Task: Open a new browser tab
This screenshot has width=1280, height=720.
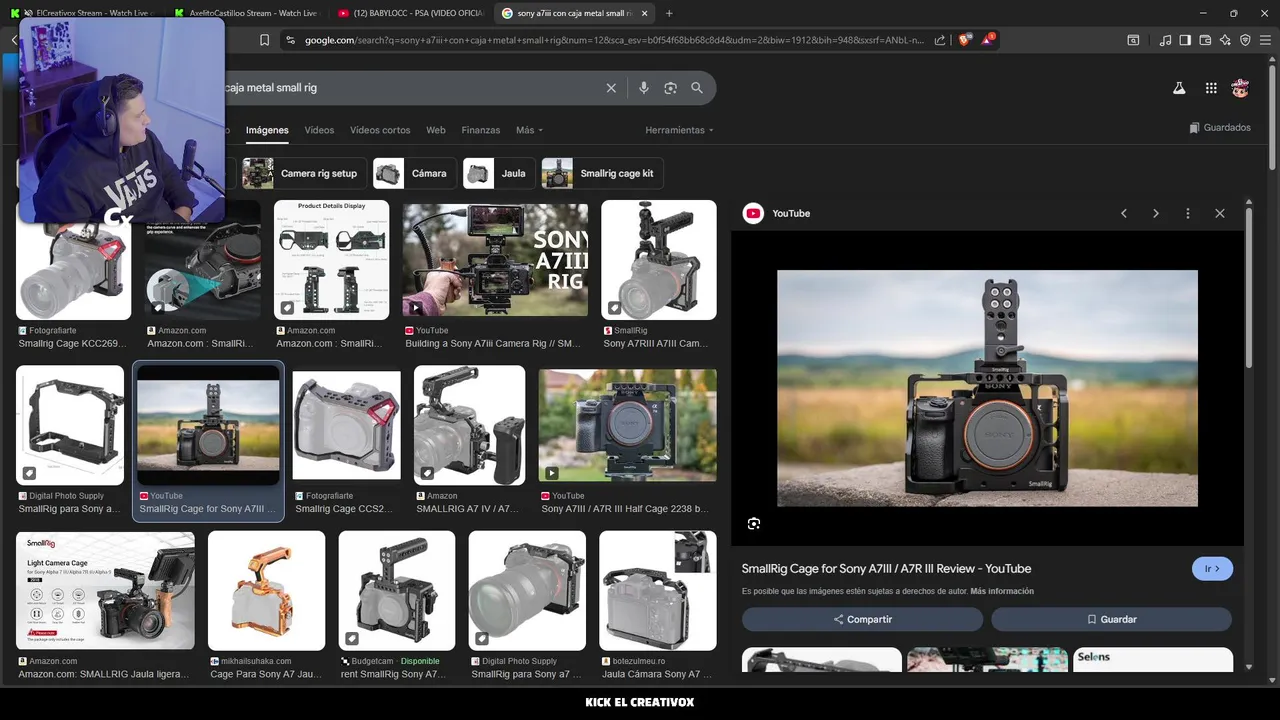Action: pyautogui.click(x=669, y=13)
